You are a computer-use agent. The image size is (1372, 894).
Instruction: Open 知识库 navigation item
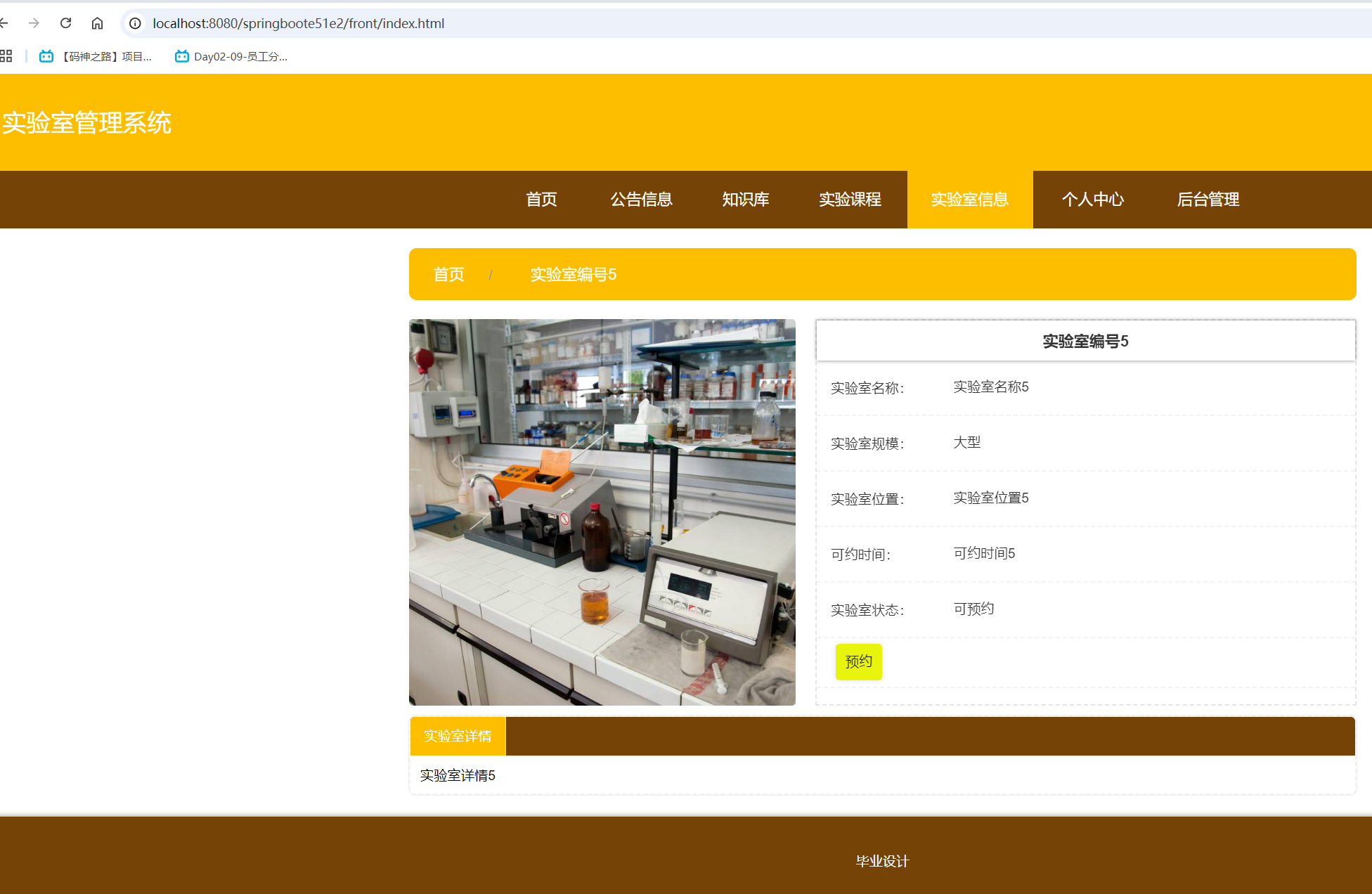745,200
